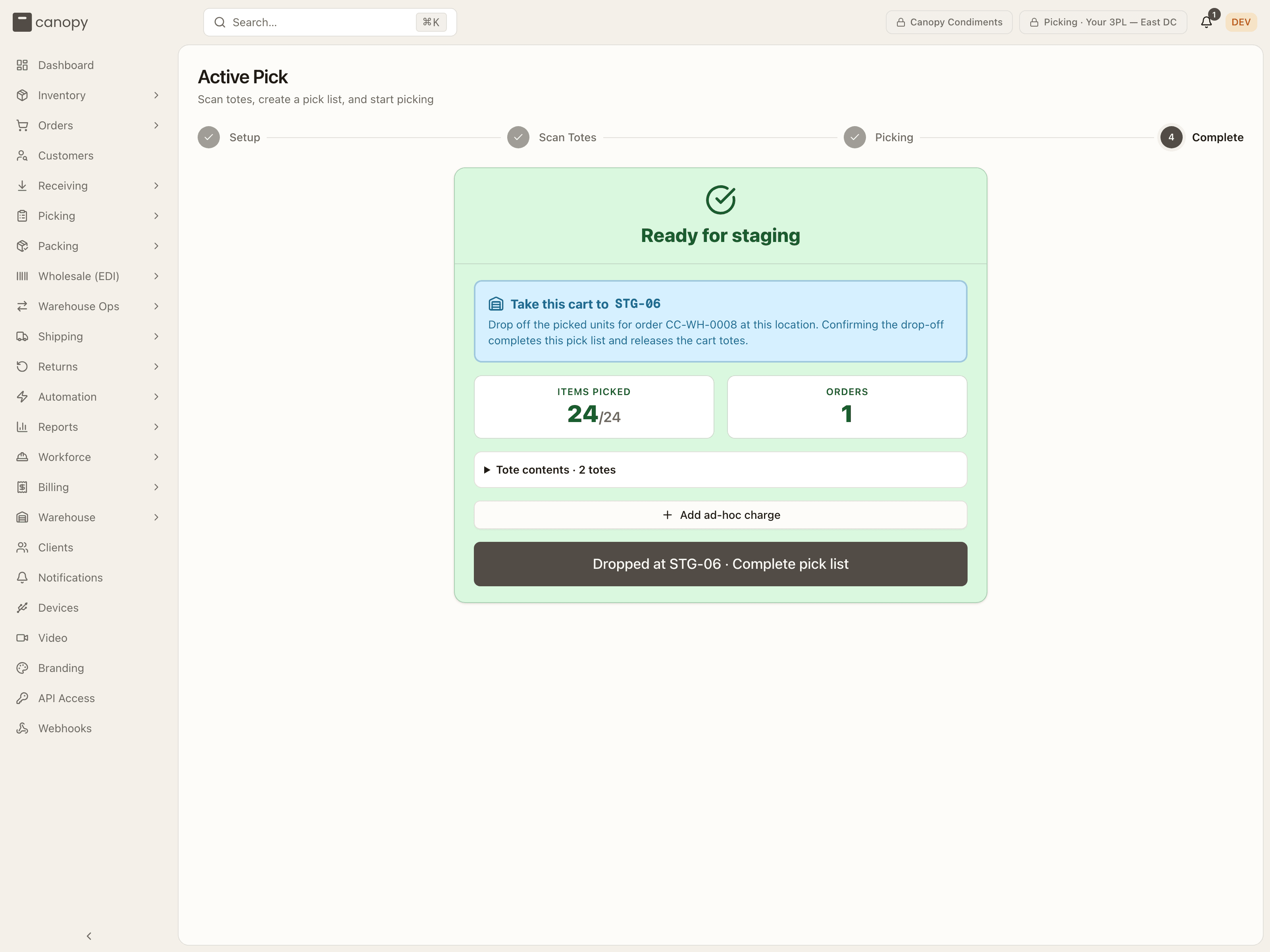Expand the Packing submenu chevron
Image resolution: width=1270 pixels, height=952 pixels.
click(x=156, y=246)
